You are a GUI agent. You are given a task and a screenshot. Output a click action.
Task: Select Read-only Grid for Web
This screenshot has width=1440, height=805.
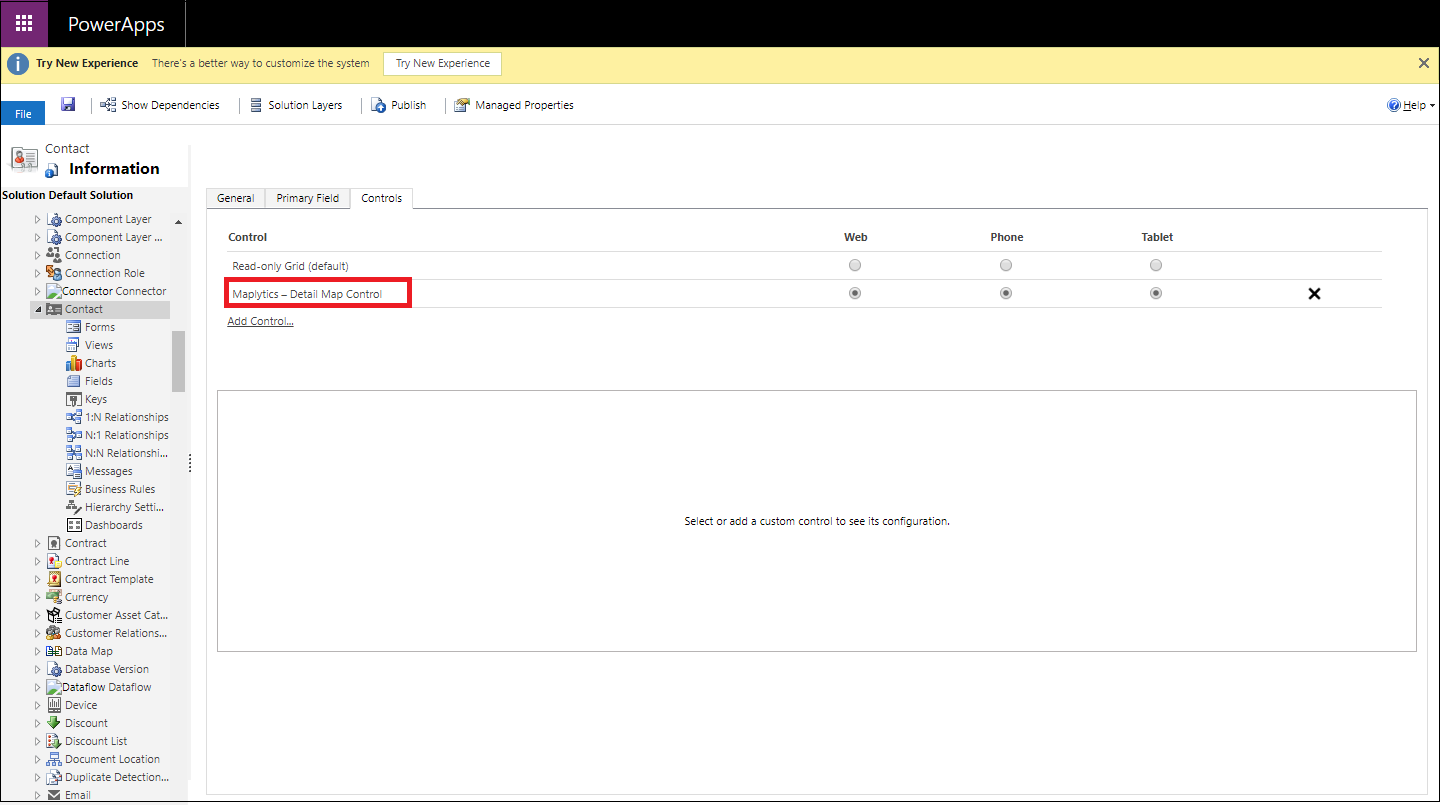[x=854, y=265]
